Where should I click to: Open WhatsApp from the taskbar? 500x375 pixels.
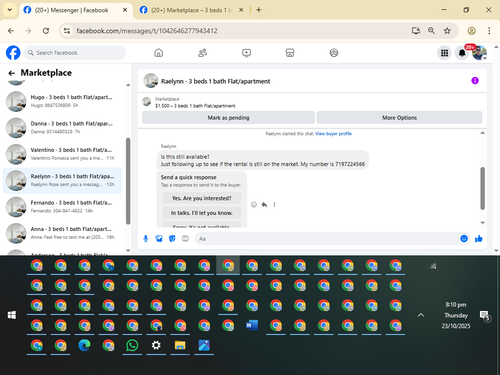(x=132, y=345)
